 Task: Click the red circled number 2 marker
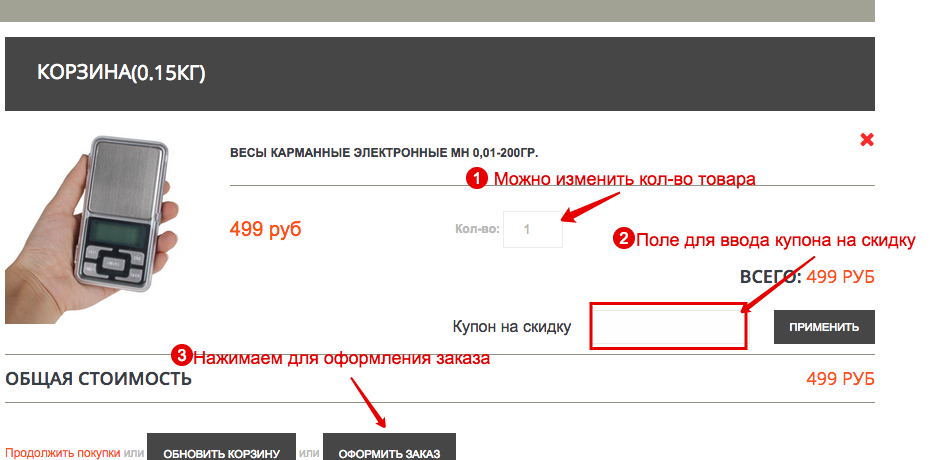click(623, 239)
